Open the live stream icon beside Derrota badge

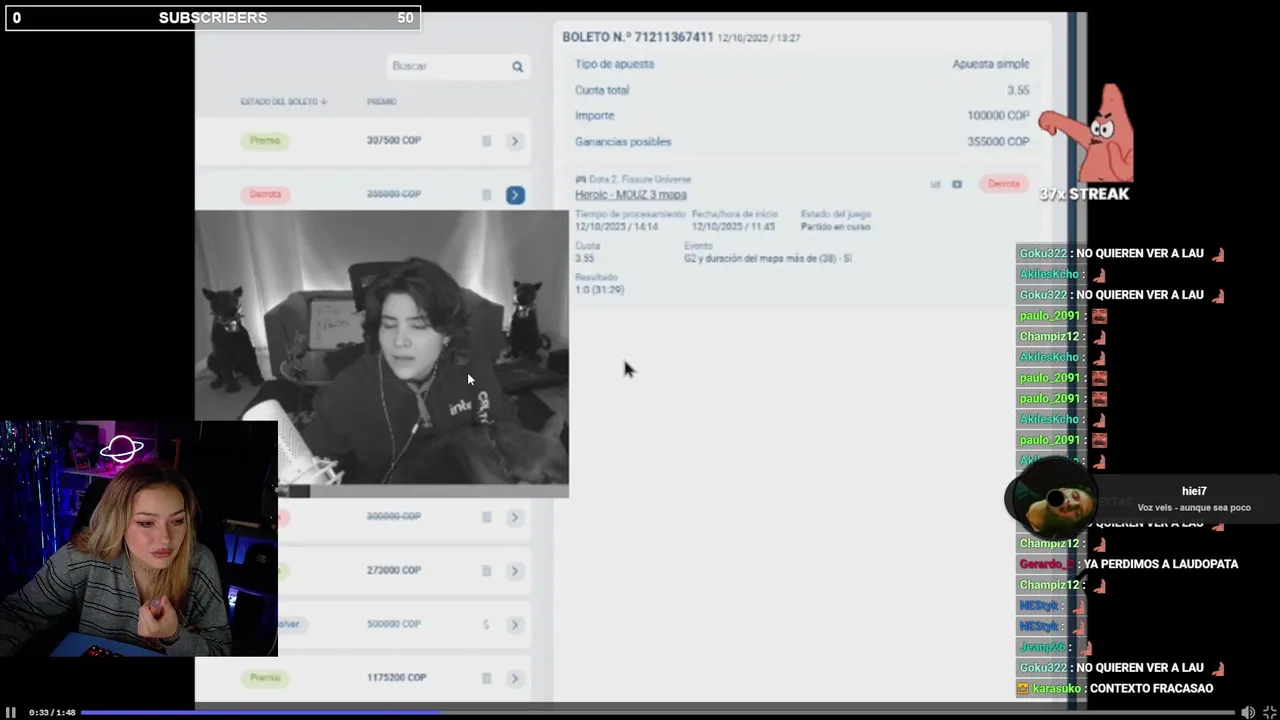point(957,184)
